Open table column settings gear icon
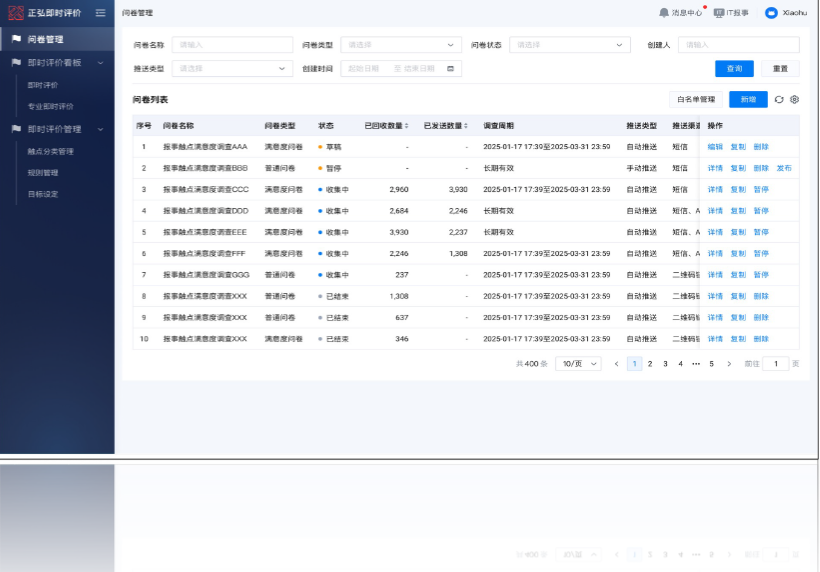Screen dimensions: 820x572 (x=795, y=100)
